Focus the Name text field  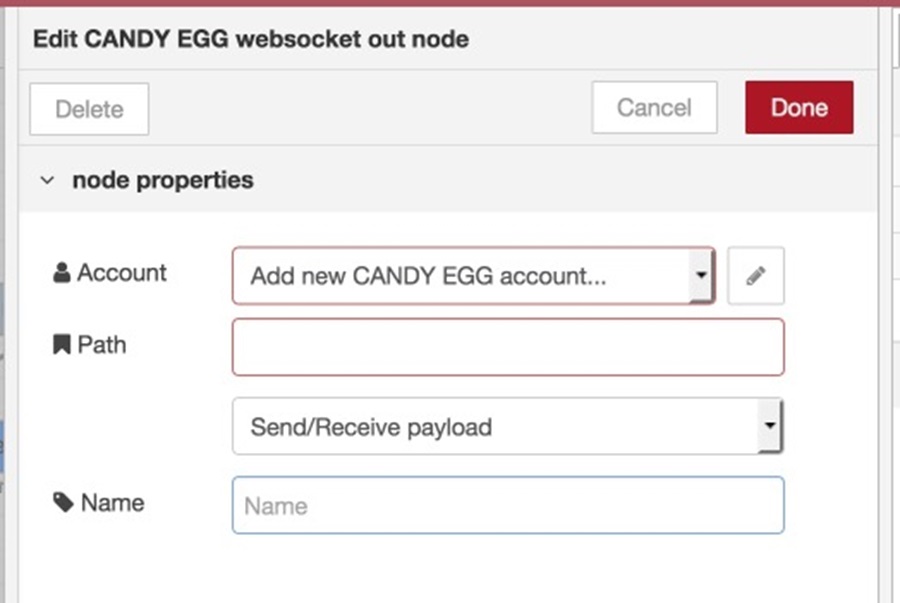click(x=508, y=505)
